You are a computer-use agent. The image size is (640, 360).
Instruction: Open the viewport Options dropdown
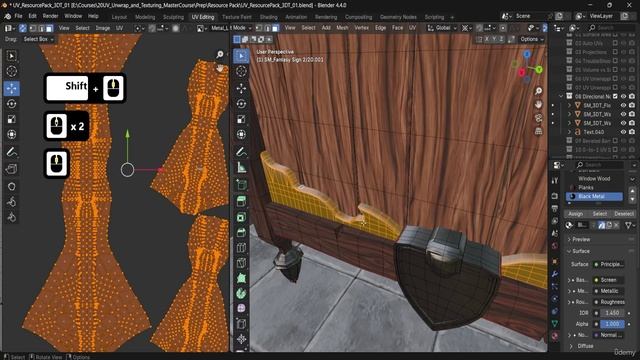coord(532,39)
